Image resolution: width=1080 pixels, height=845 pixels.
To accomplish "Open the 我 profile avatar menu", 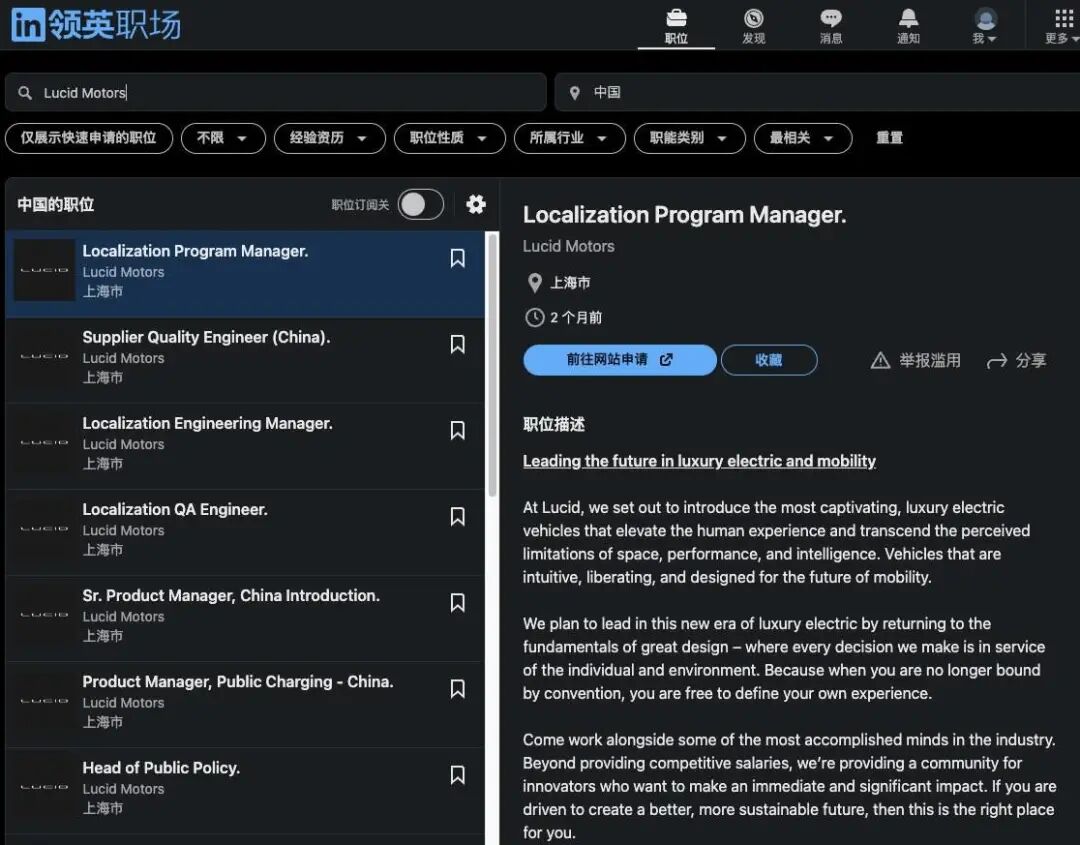I will click(x=986, y=27).
